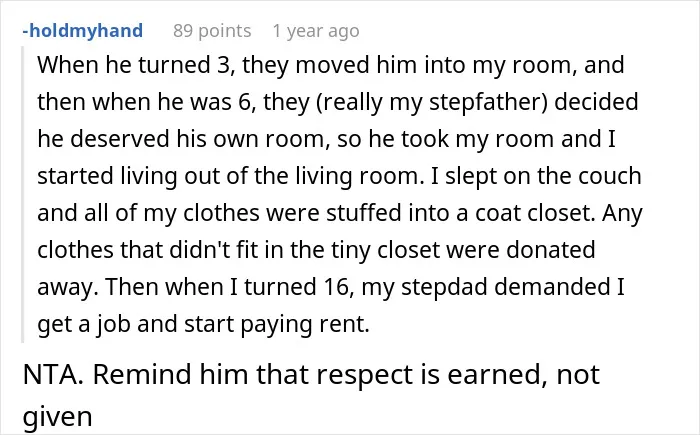Screen dimensions: 700x435
Task: Click the line starting "clothes that didn't fit"
Action: [x=316, y=250]
